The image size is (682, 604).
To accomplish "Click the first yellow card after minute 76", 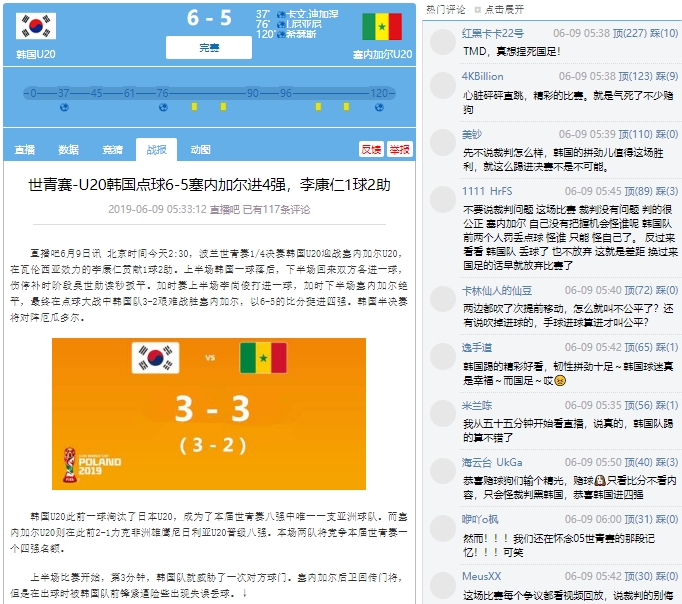I will point(194,107).
